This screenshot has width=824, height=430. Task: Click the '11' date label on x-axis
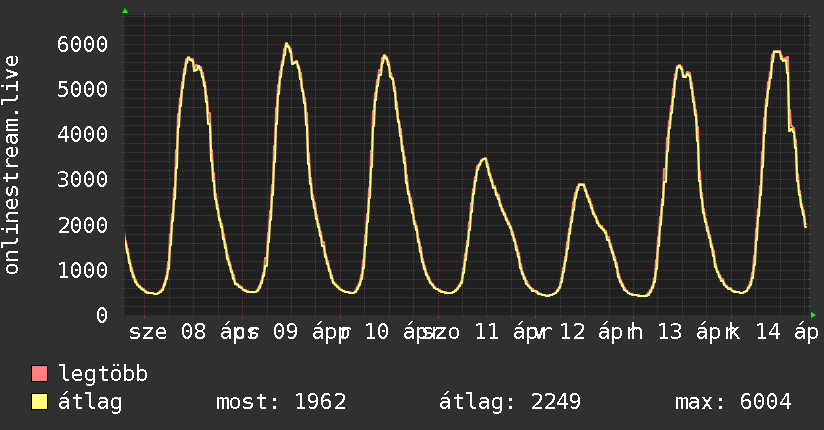tap(487, 332)
